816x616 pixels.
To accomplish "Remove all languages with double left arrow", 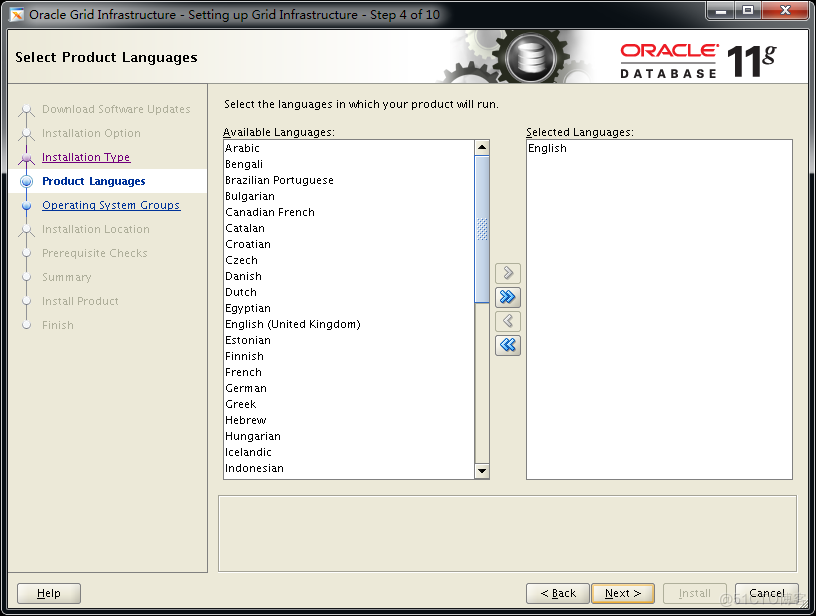I will click(x=508, y=345).
